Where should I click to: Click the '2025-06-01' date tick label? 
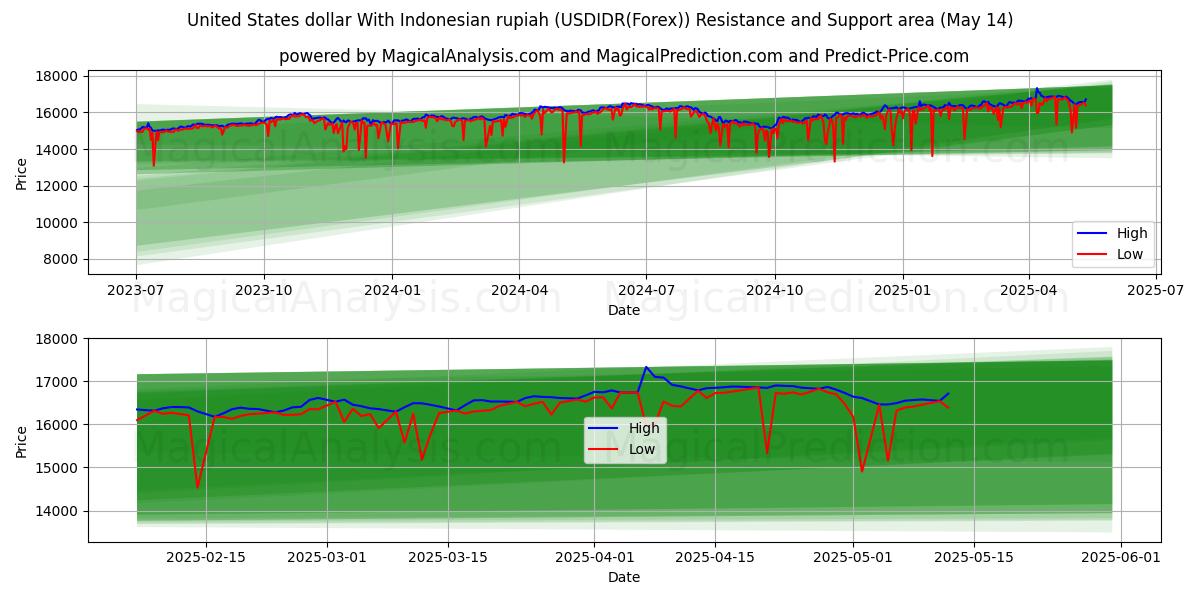1122,557
